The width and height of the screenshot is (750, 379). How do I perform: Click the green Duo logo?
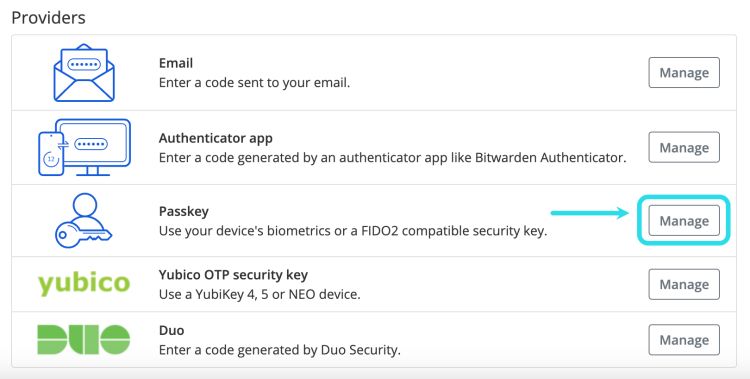[84, 339]
